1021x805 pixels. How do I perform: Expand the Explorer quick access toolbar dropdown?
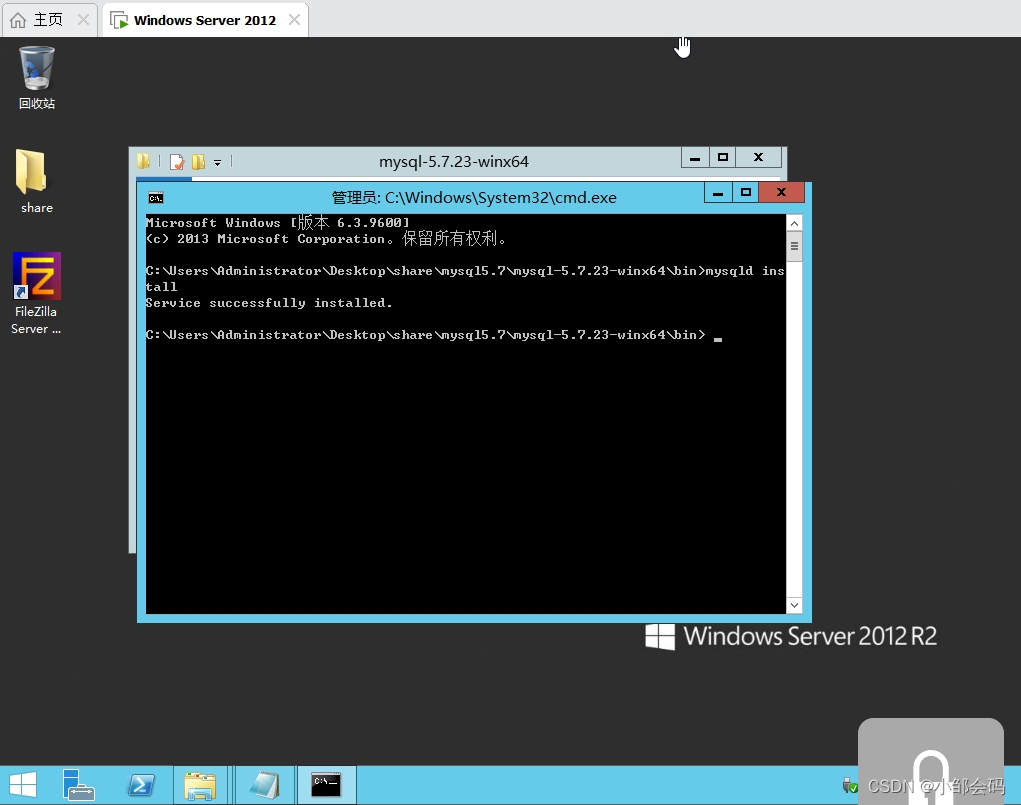(x=217, y=163)
